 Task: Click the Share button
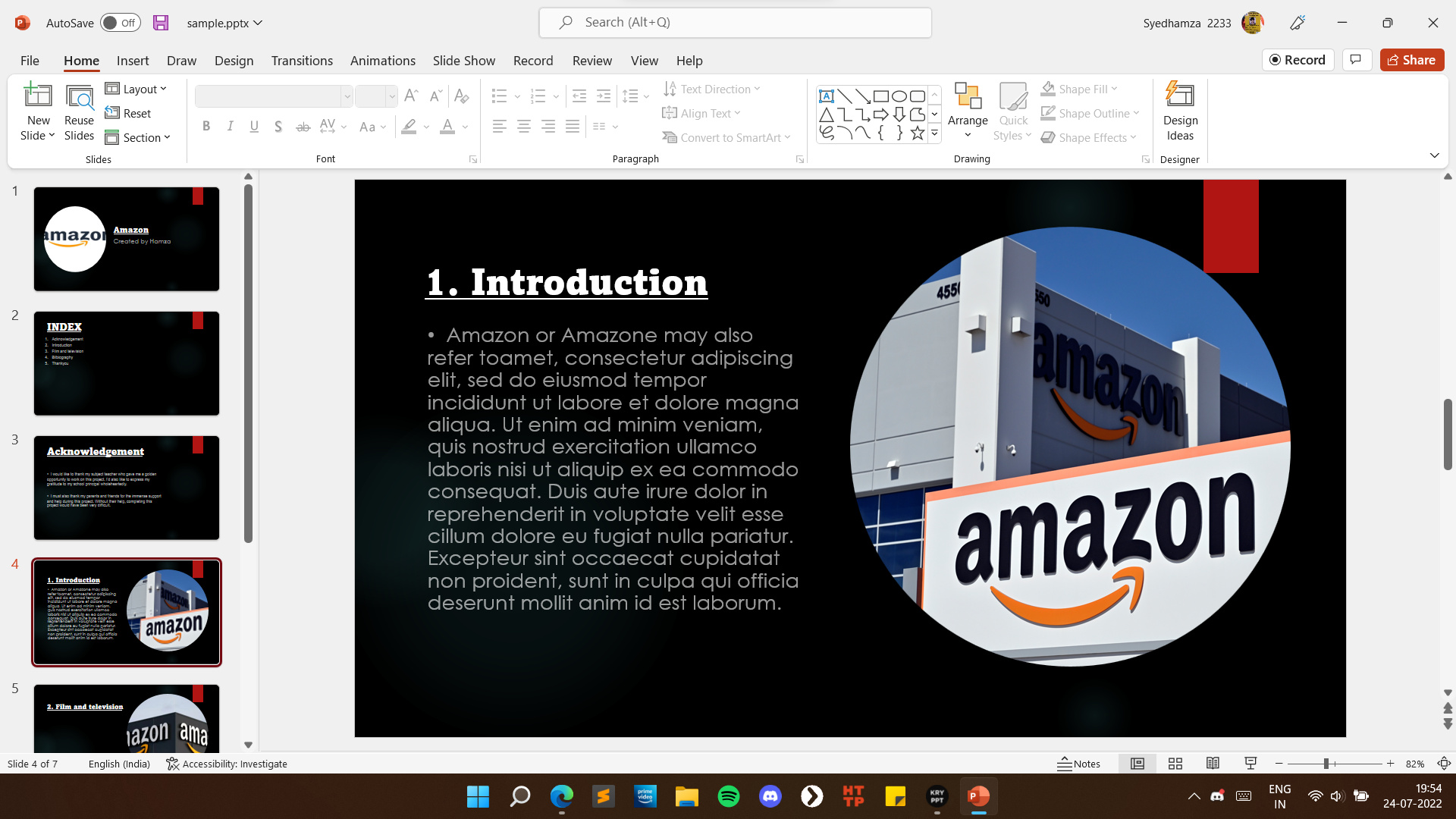[x=1411, y=60]
